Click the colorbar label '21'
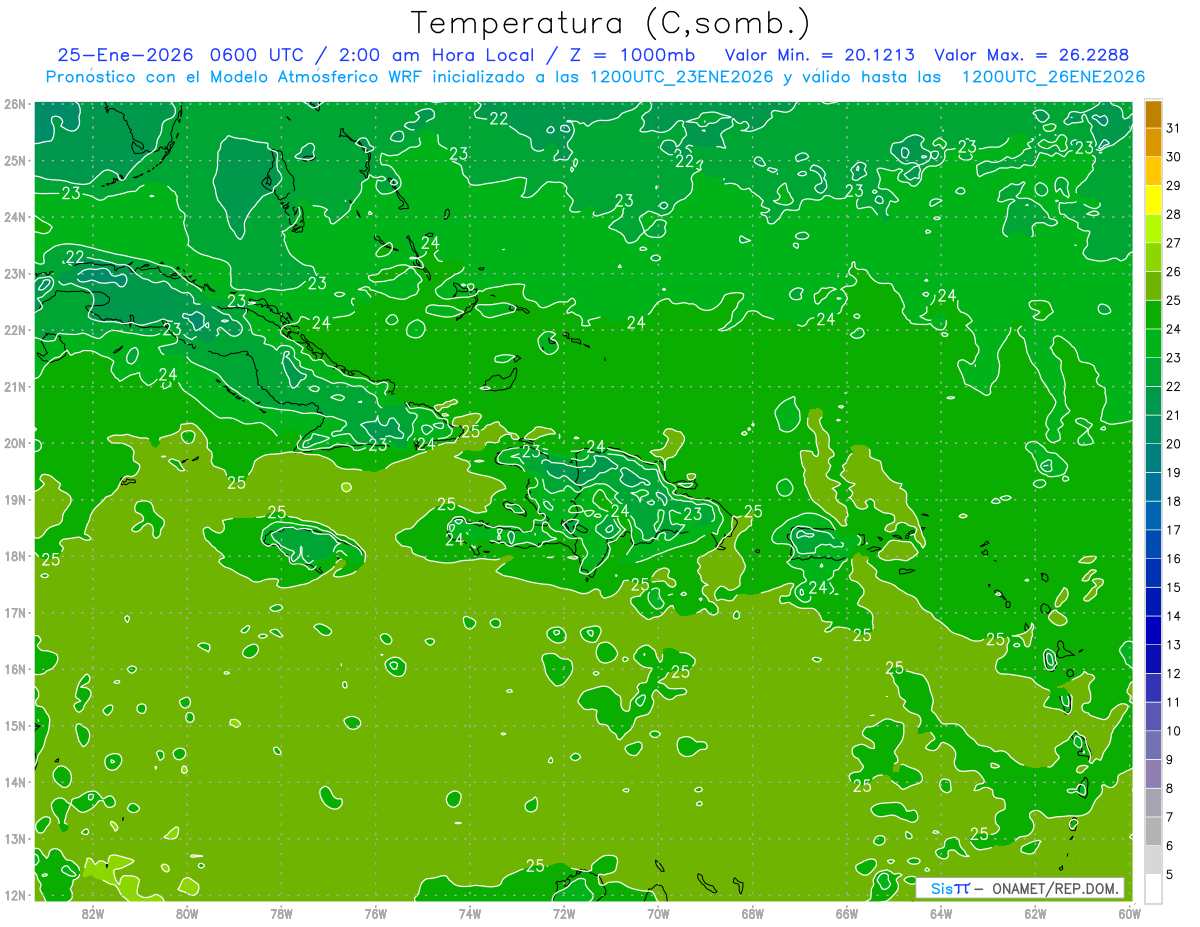This screenshot has width=1200, height=927. 1173,415
